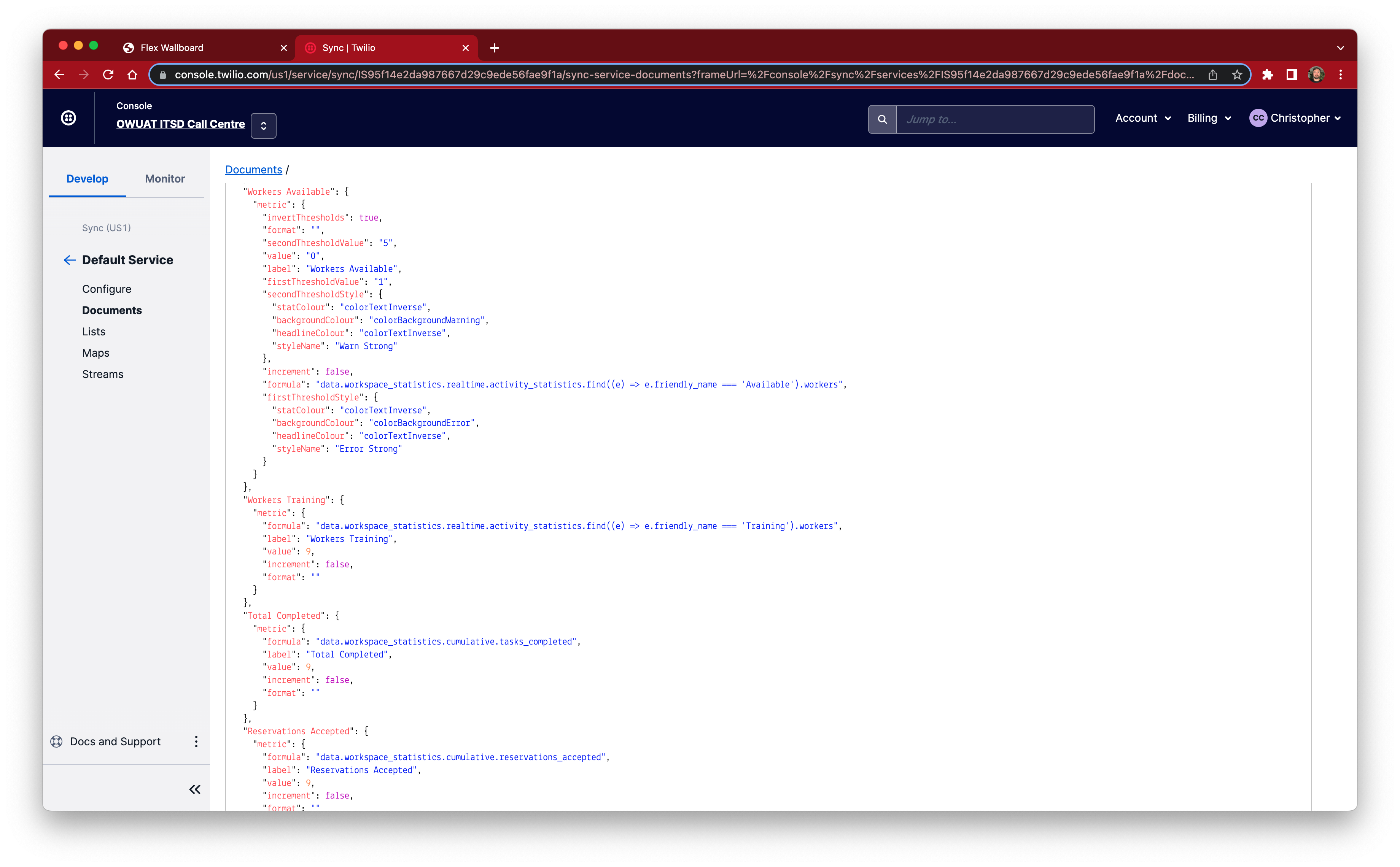
Task: Click the Twilio console home logo icon
Action: coord(68,118)
